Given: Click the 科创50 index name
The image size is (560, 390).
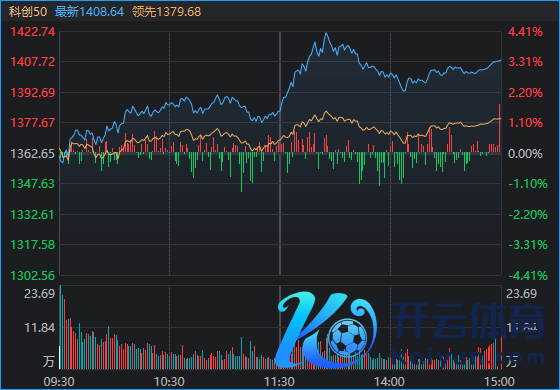Looking at the screenshot, I should [28, 11].
